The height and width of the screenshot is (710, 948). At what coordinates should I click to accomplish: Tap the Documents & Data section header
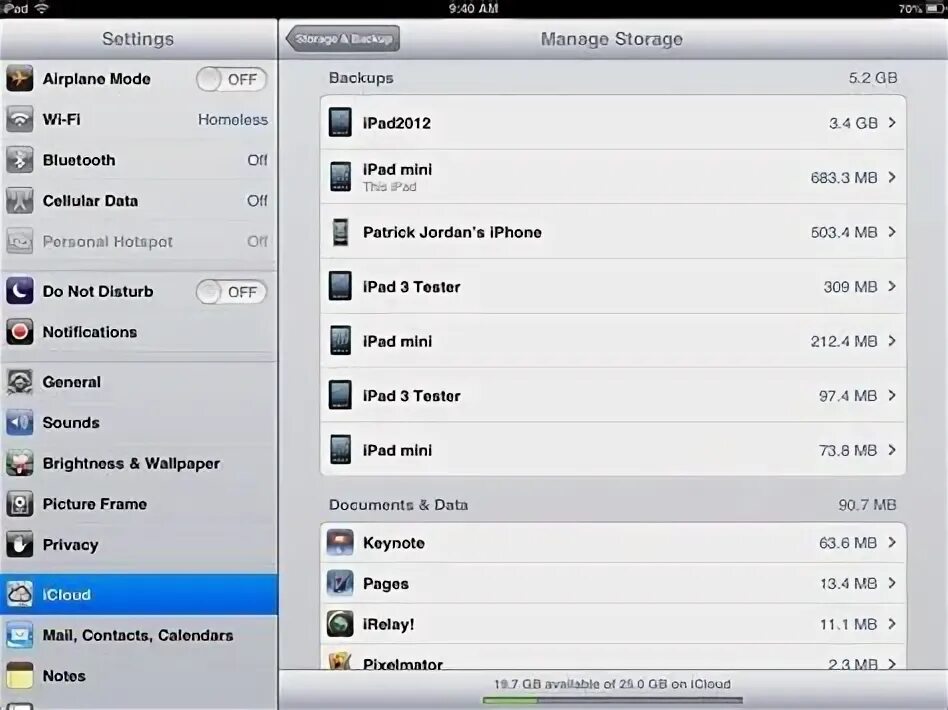pyautogui.click(x=398, y=504)
